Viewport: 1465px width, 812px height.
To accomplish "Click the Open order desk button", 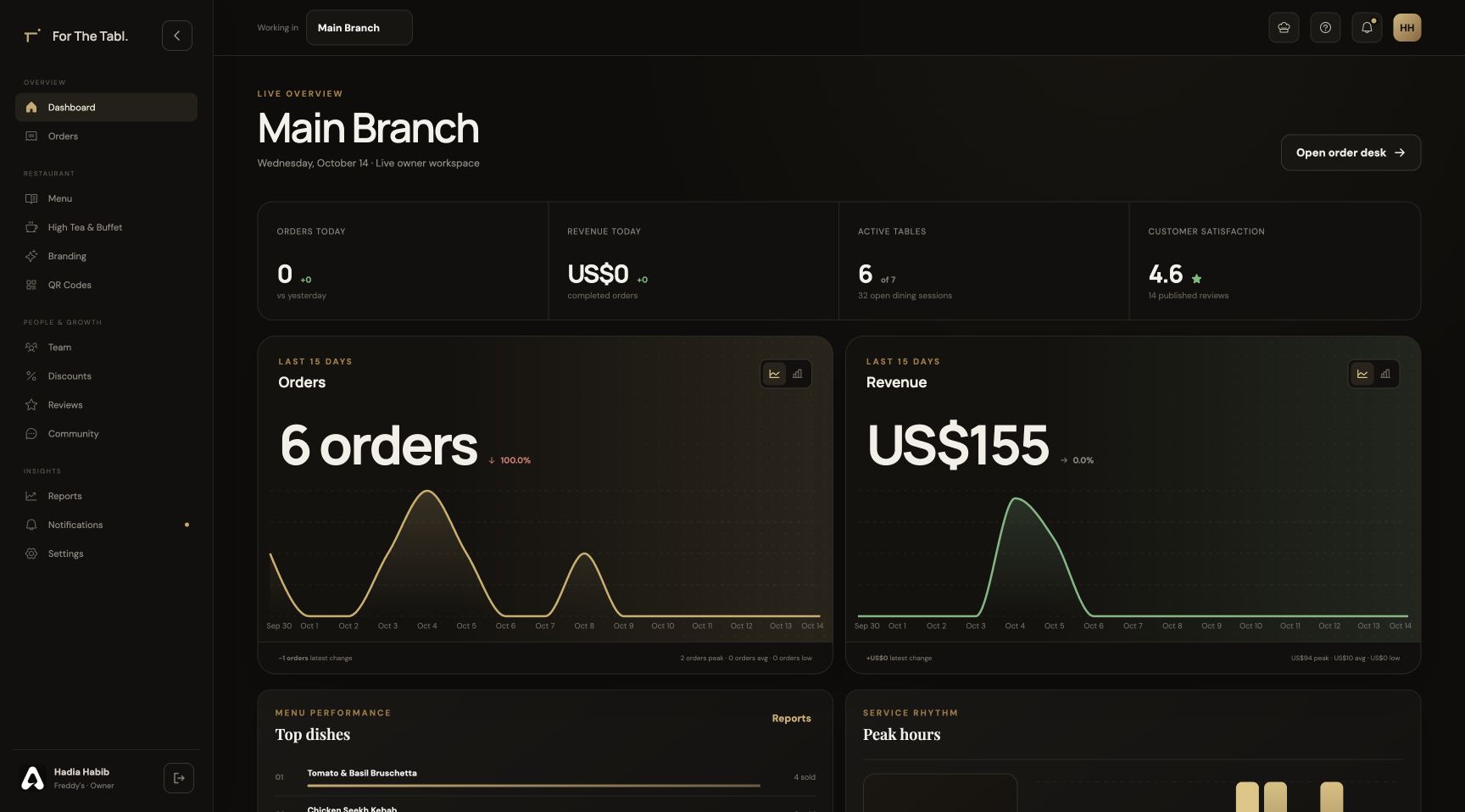I will [1351, 153].
